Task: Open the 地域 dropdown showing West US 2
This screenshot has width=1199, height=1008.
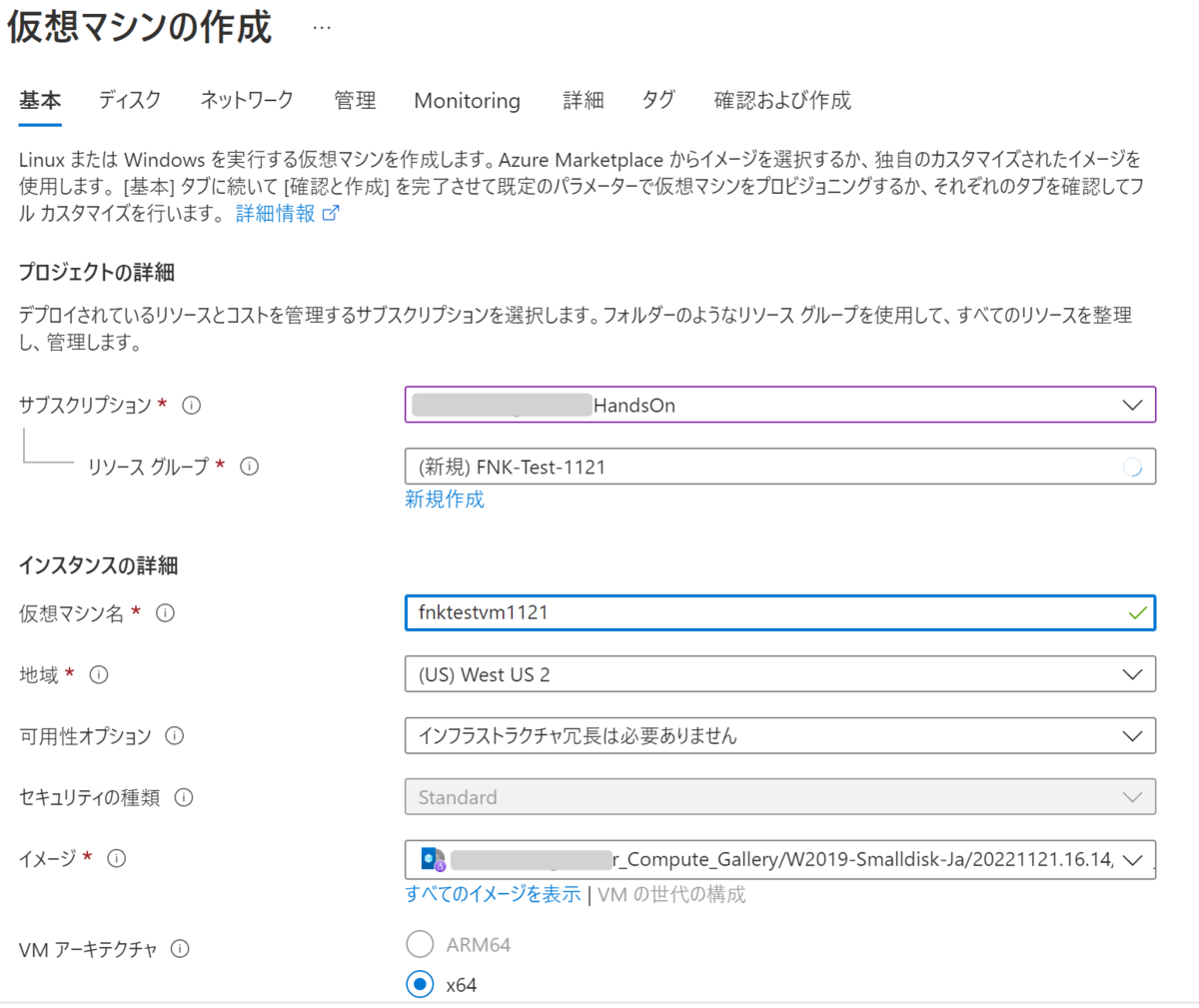Action: point(780,674)
